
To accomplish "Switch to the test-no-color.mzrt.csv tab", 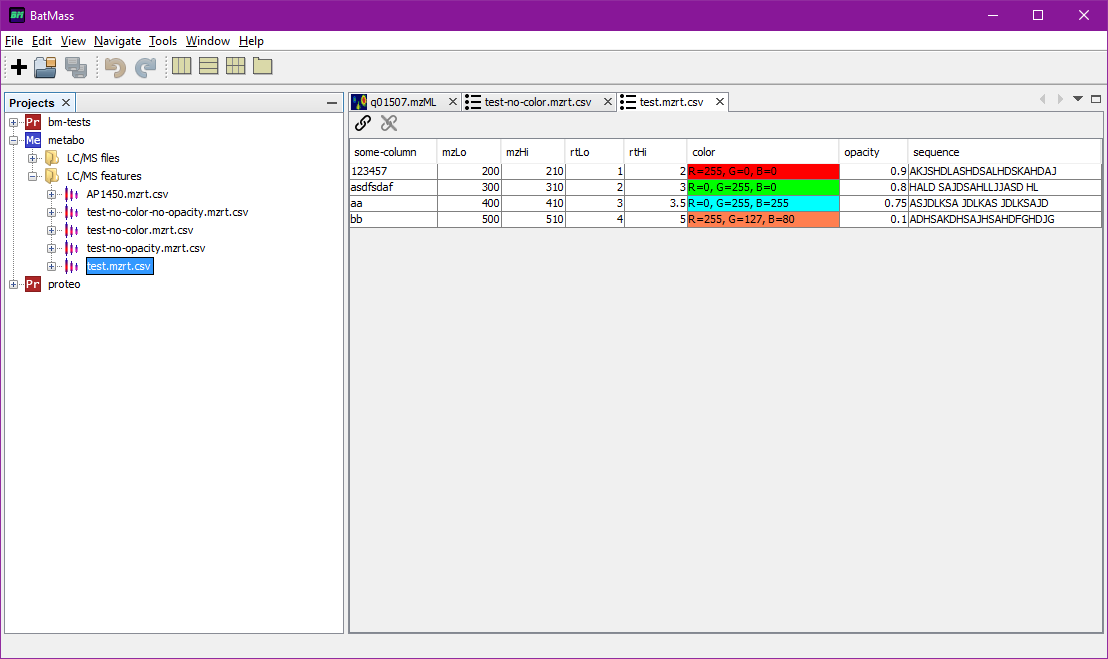I will [538, 102].
